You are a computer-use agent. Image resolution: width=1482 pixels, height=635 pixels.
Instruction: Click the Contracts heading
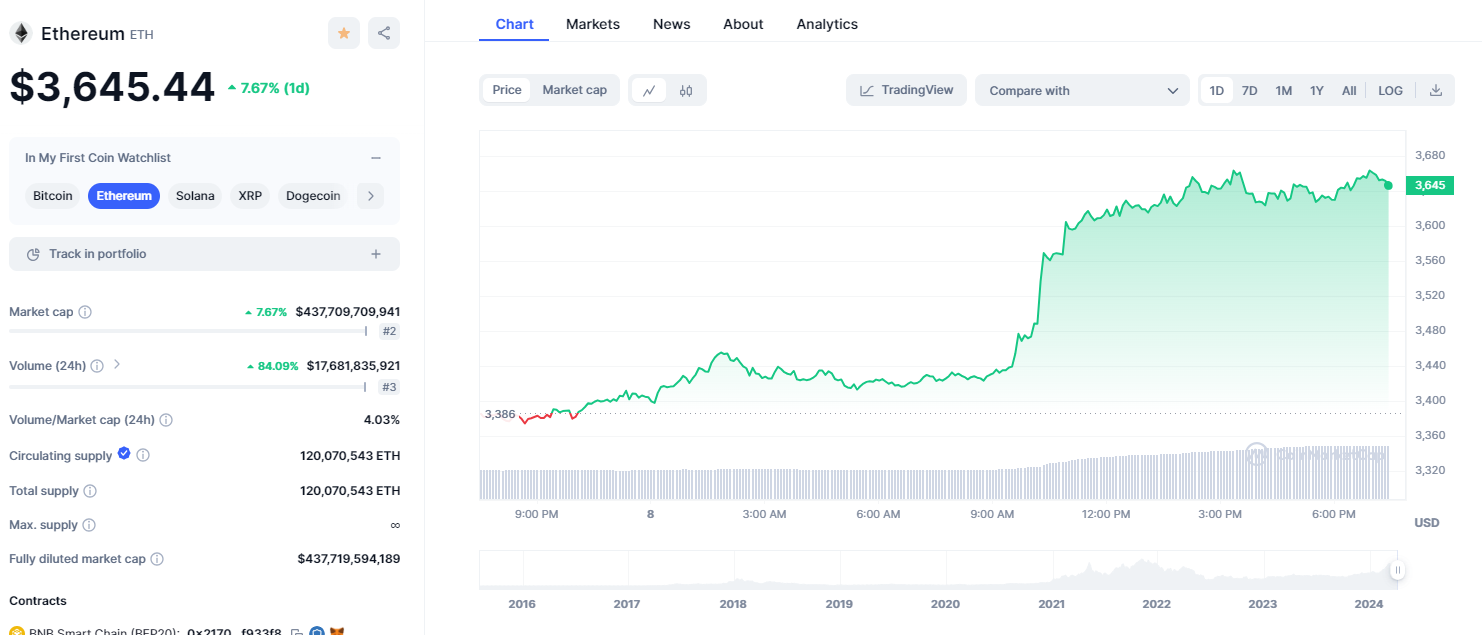(38, 601)
